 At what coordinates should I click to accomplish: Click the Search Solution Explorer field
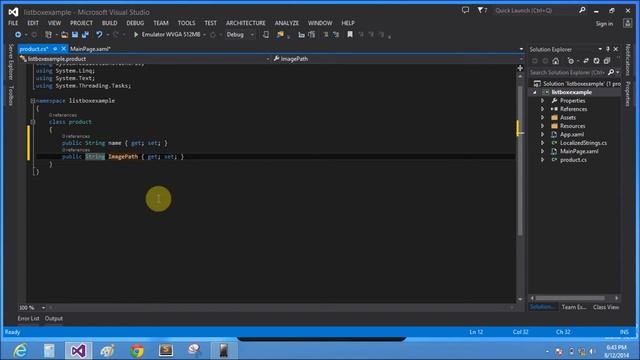coord(567,72)
